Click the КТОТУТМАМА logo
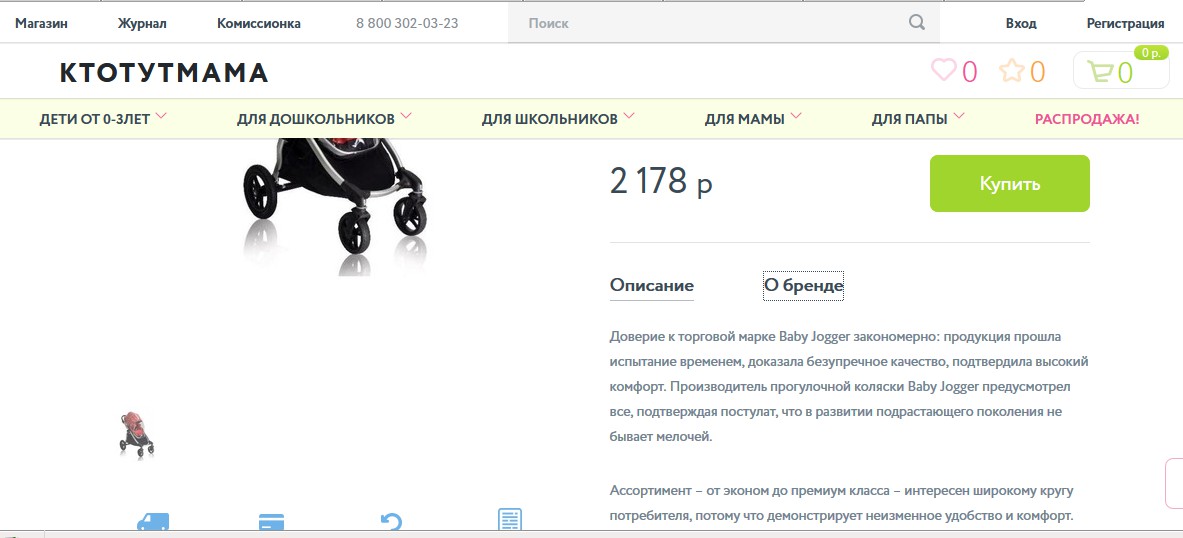 click(x=164, y=72)
